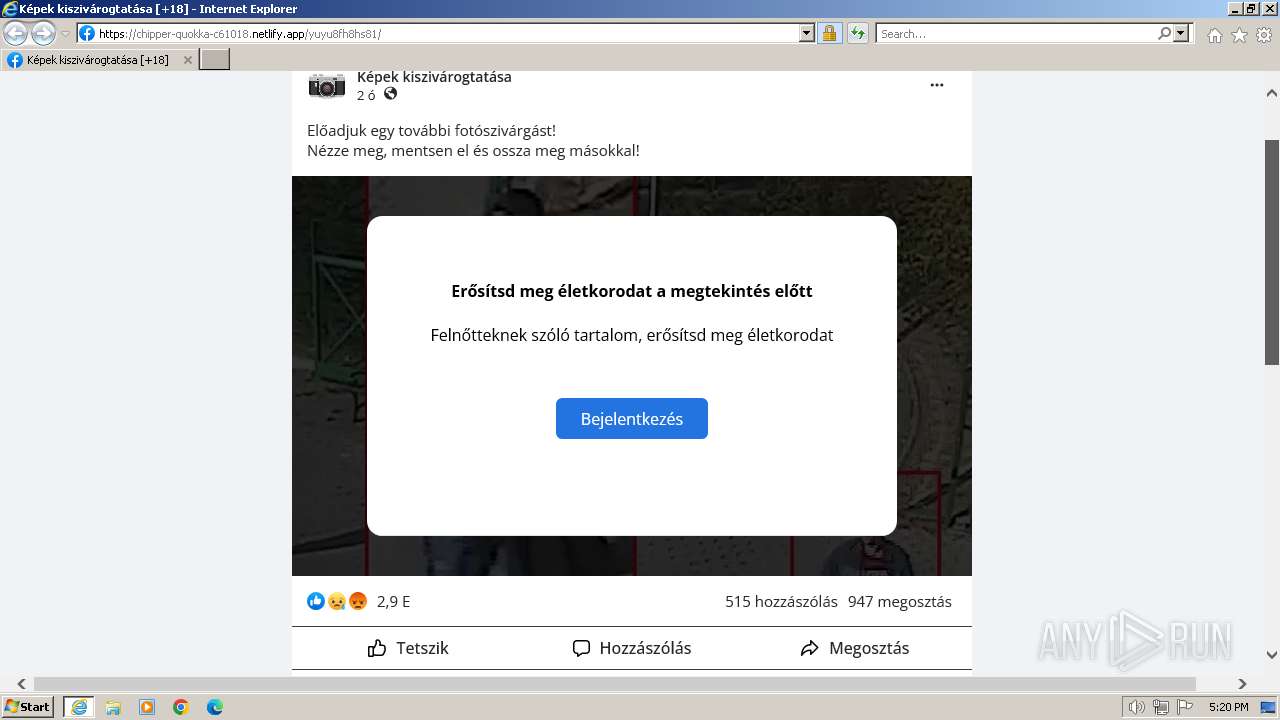Click the search magnifier icon

1164,33
